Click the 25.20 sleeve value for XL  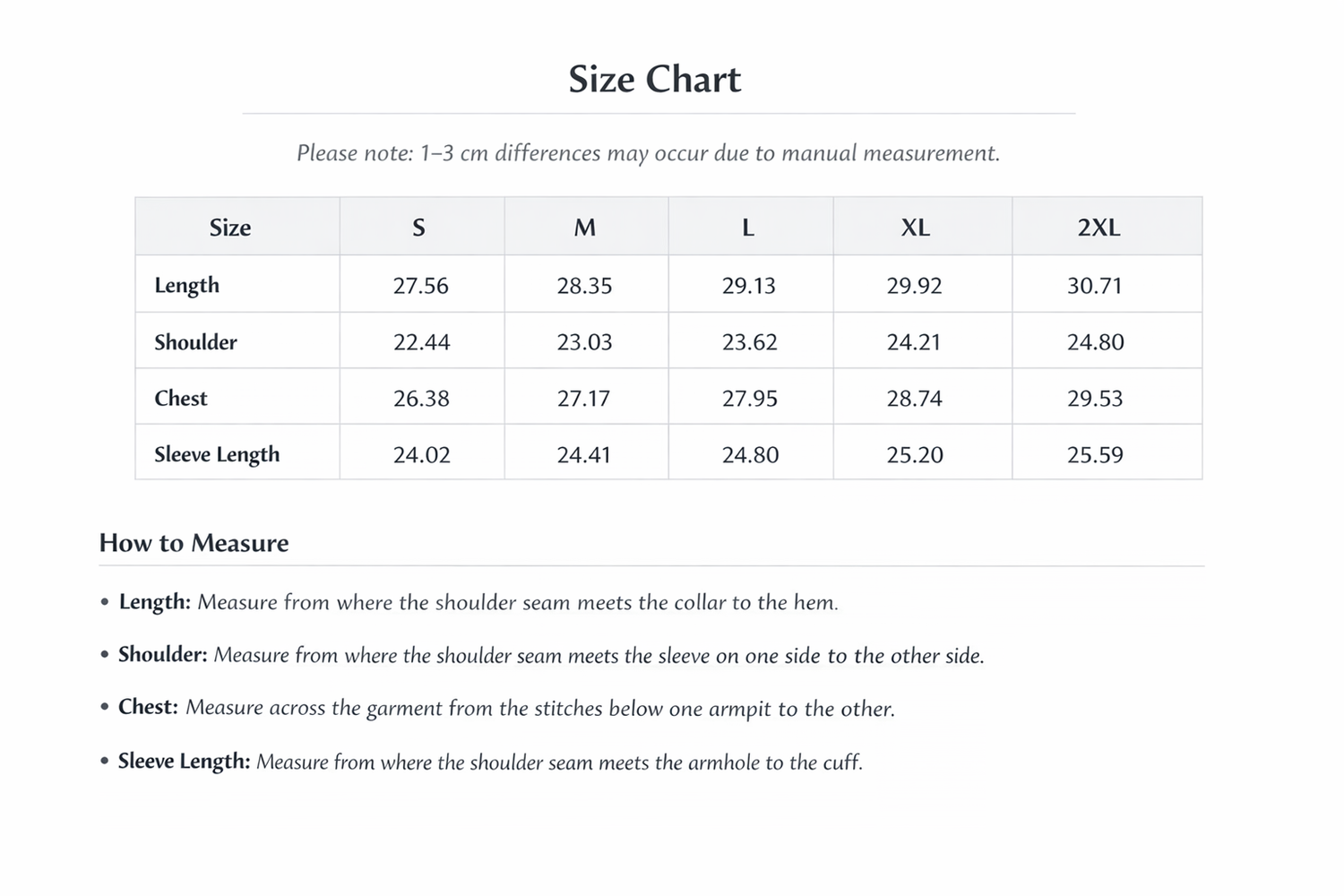click(x=915, y=455)
